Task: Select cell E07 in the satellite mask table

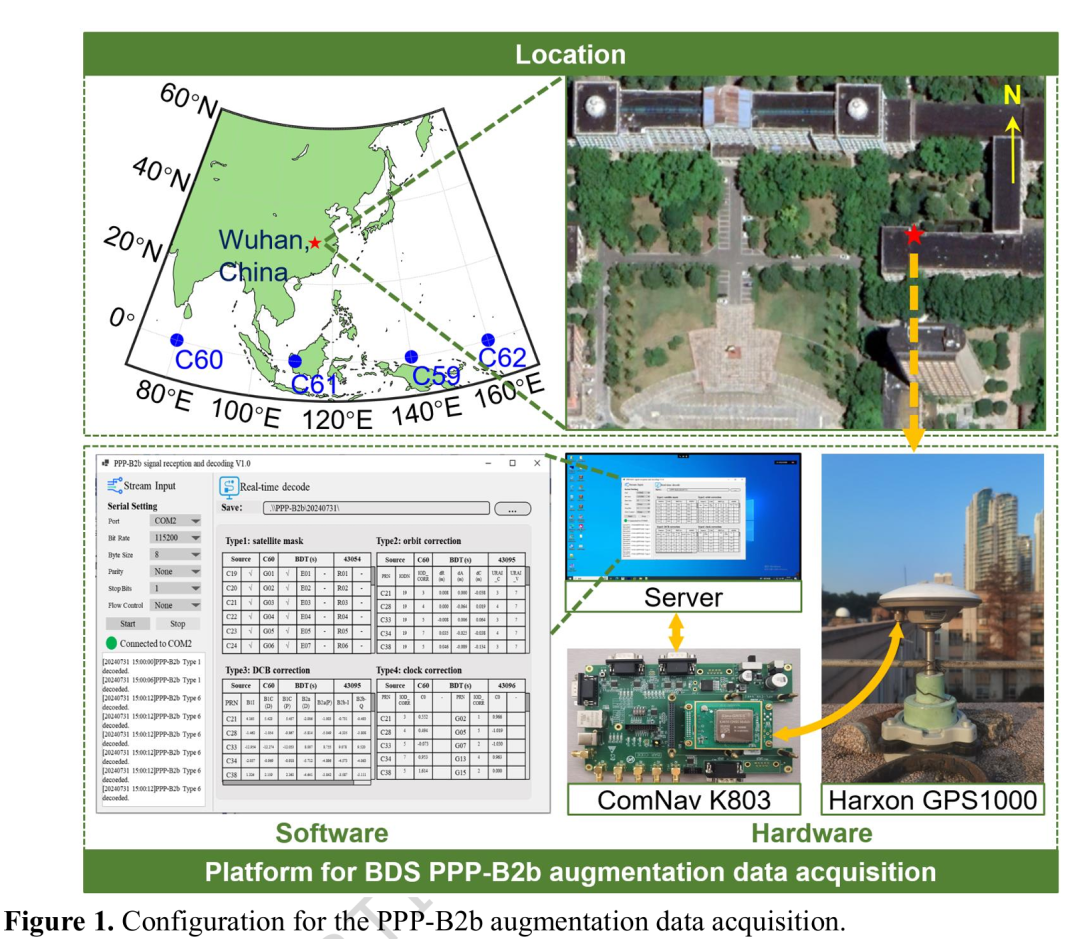Action: [x=306, y=646]
